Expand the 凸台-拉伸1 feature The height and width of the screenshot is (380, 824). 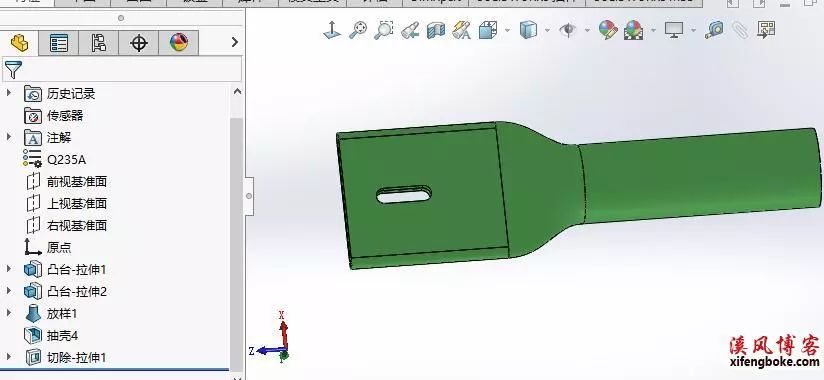point(8,269)
